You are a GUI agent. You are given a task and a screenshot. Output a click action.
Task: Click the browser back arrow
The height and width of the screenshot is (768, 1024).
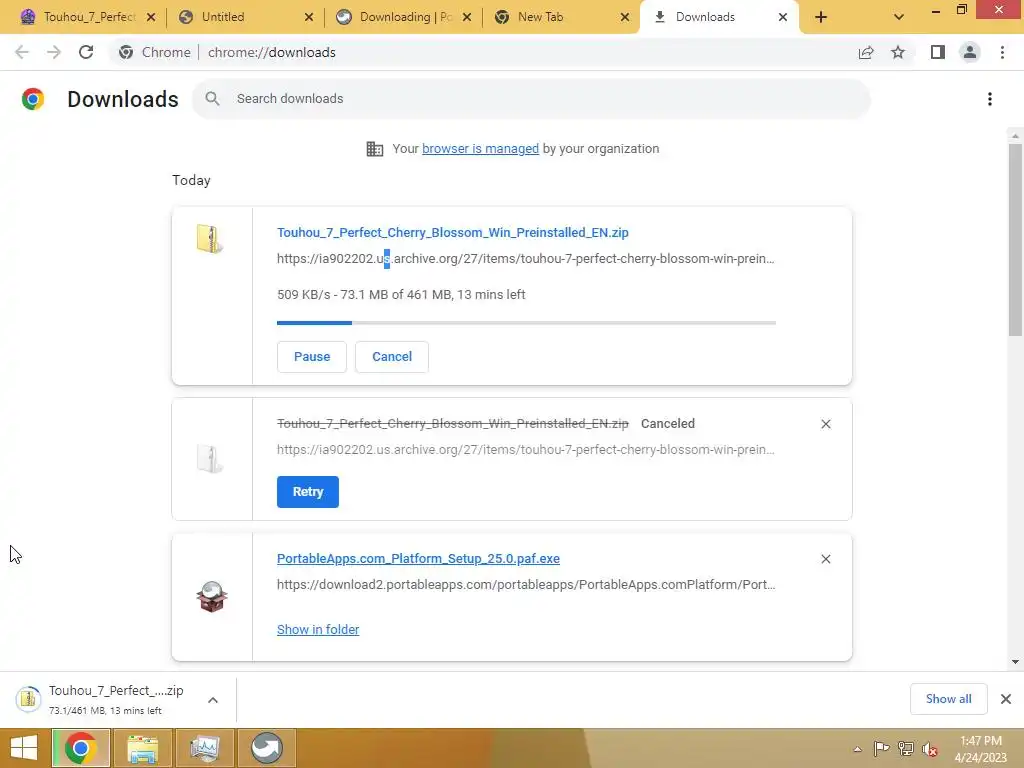[x=22, y=52]
